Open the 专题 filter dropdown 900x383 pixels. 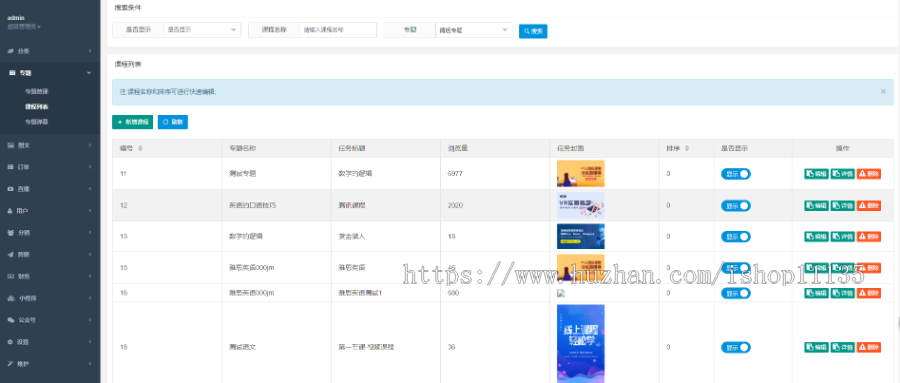pos(474,30)
